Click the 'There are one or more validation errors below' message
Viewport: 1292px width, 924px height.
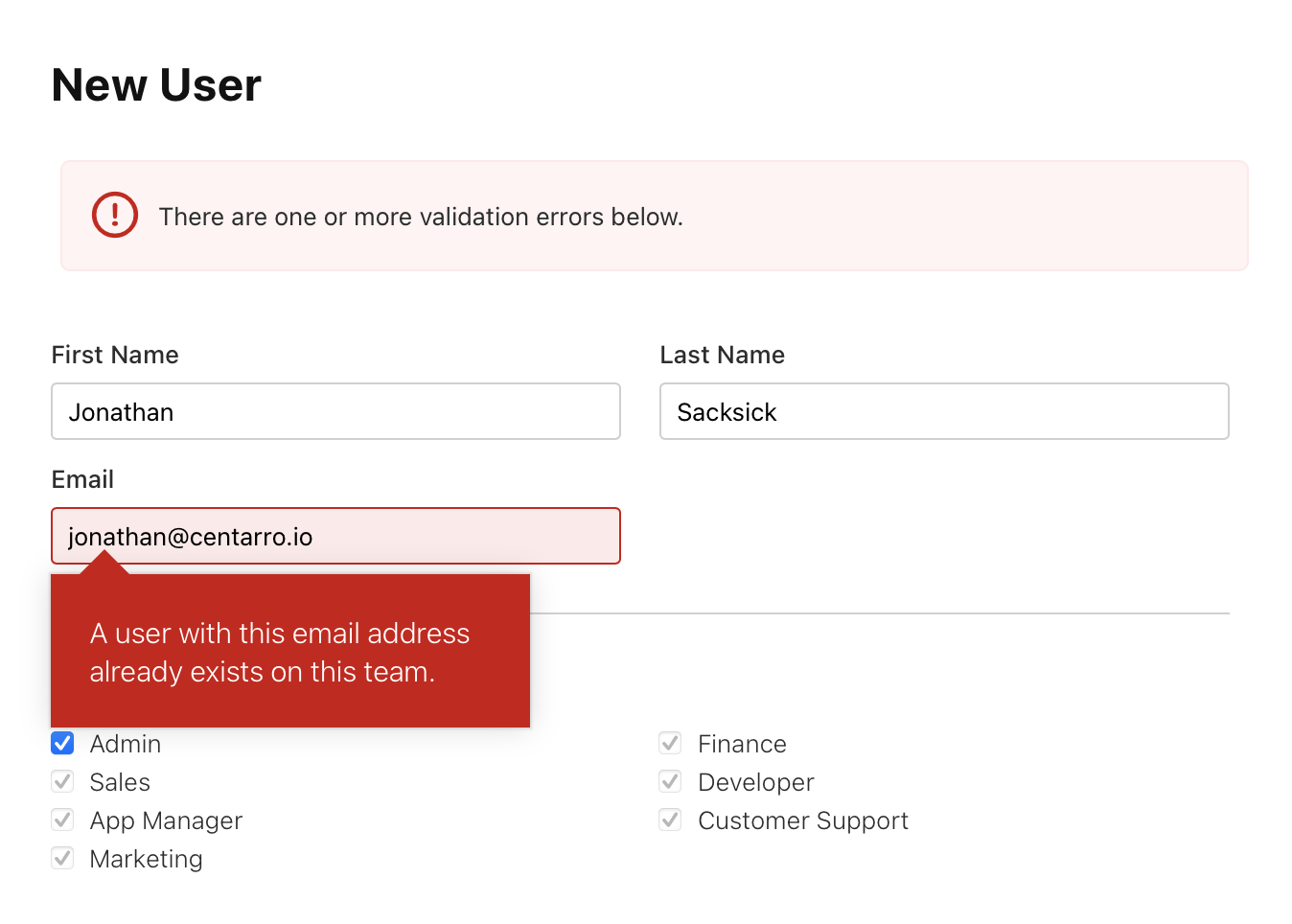[421, 217]
